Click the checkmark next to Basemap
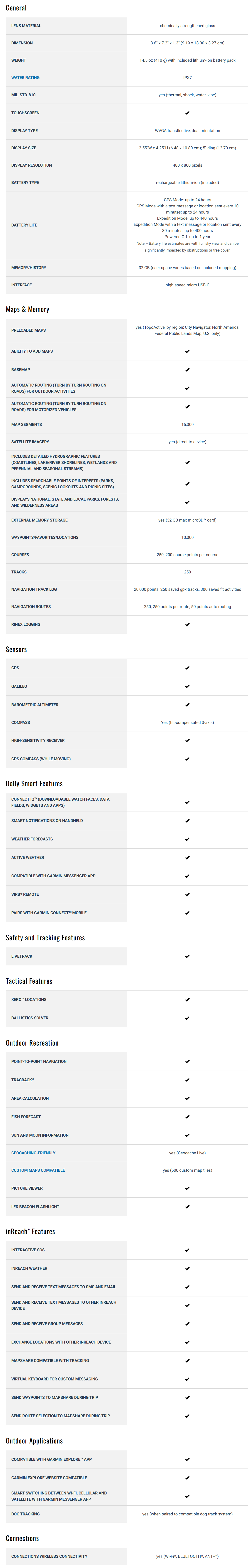 pos(187,369)
